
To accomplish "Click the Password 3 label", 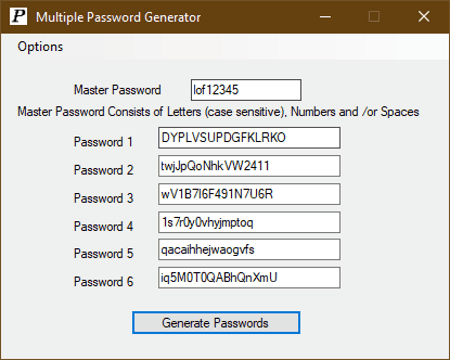I will [x=103, y=198].
